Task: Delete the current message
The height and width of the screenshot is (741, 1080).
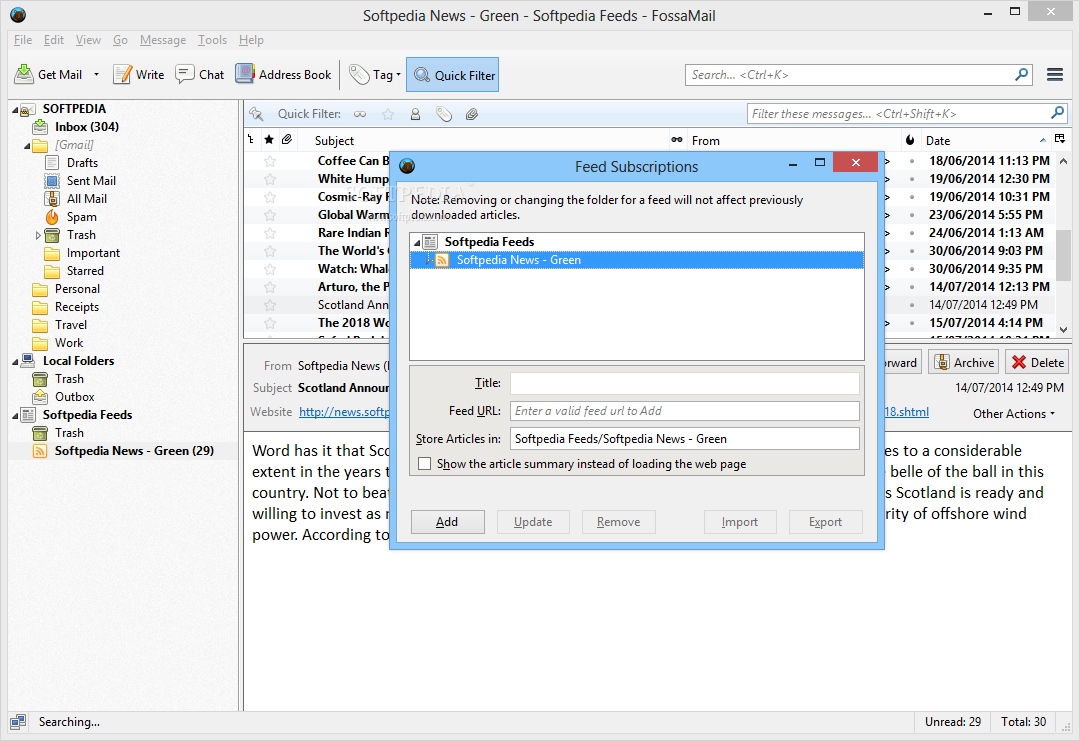Action: [1038, 362]
